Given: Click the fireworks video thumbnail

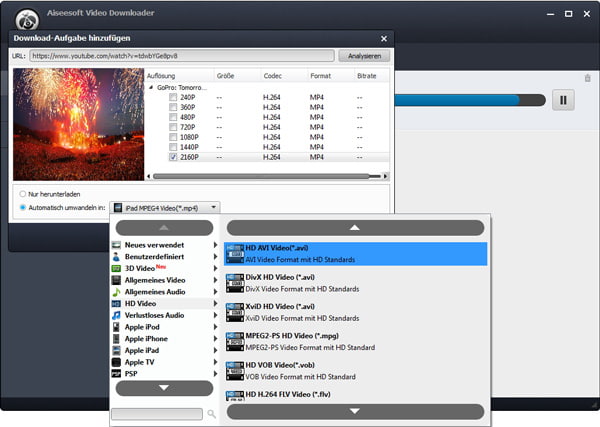Looking at the screenshot, I should click(x=78, y=124).
